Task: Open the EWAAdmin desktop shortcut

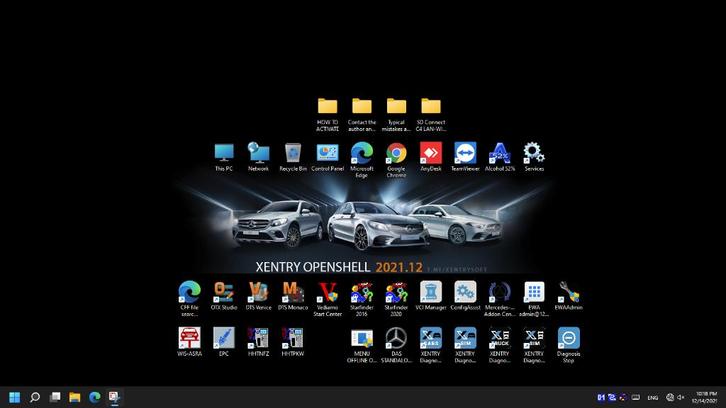Action: [x=568, y=291]
